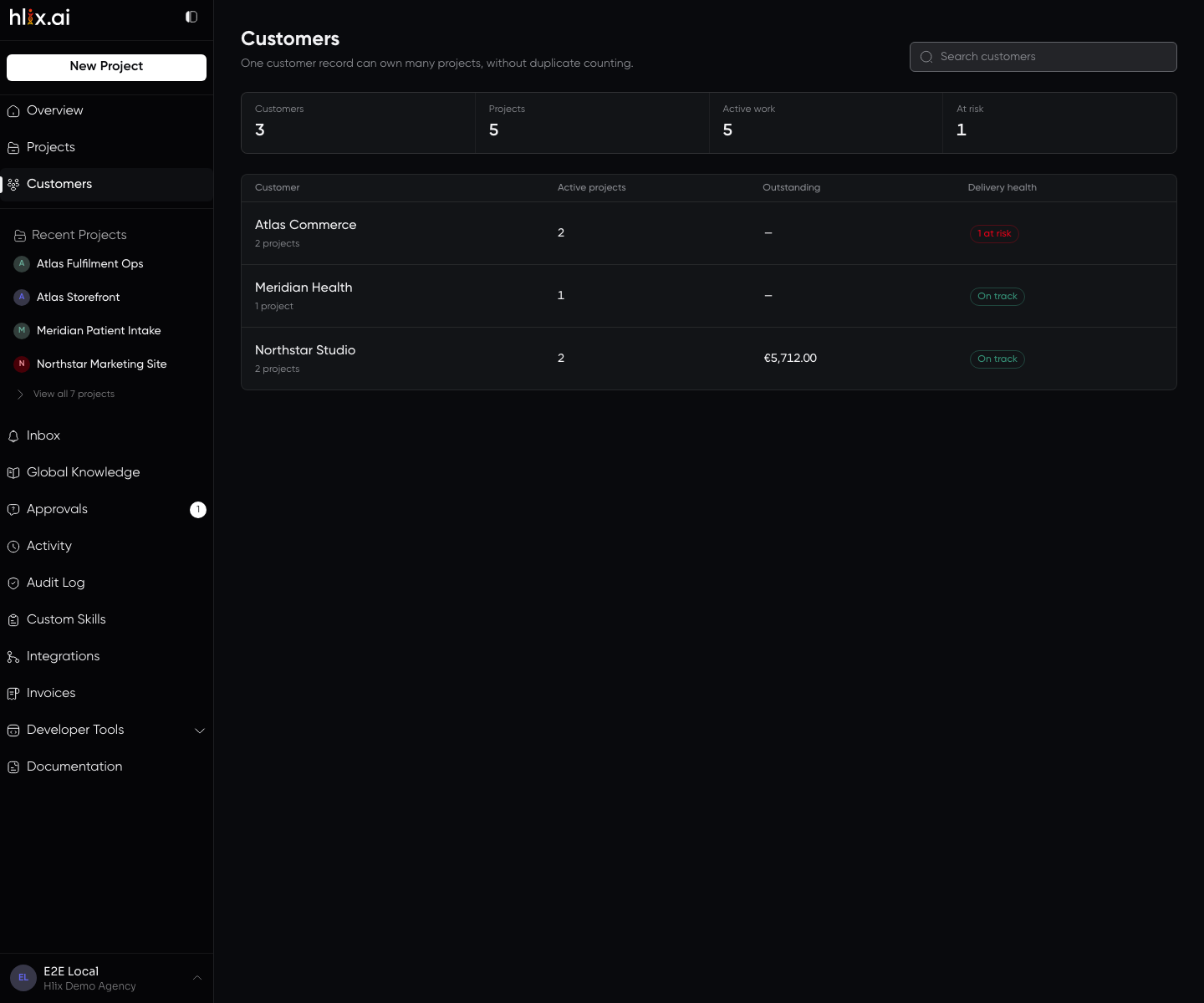The height and width of the screenshot is (1003, 1204).
Task: Click the Invoices icon in sidebar
Action: coord(13,694)
